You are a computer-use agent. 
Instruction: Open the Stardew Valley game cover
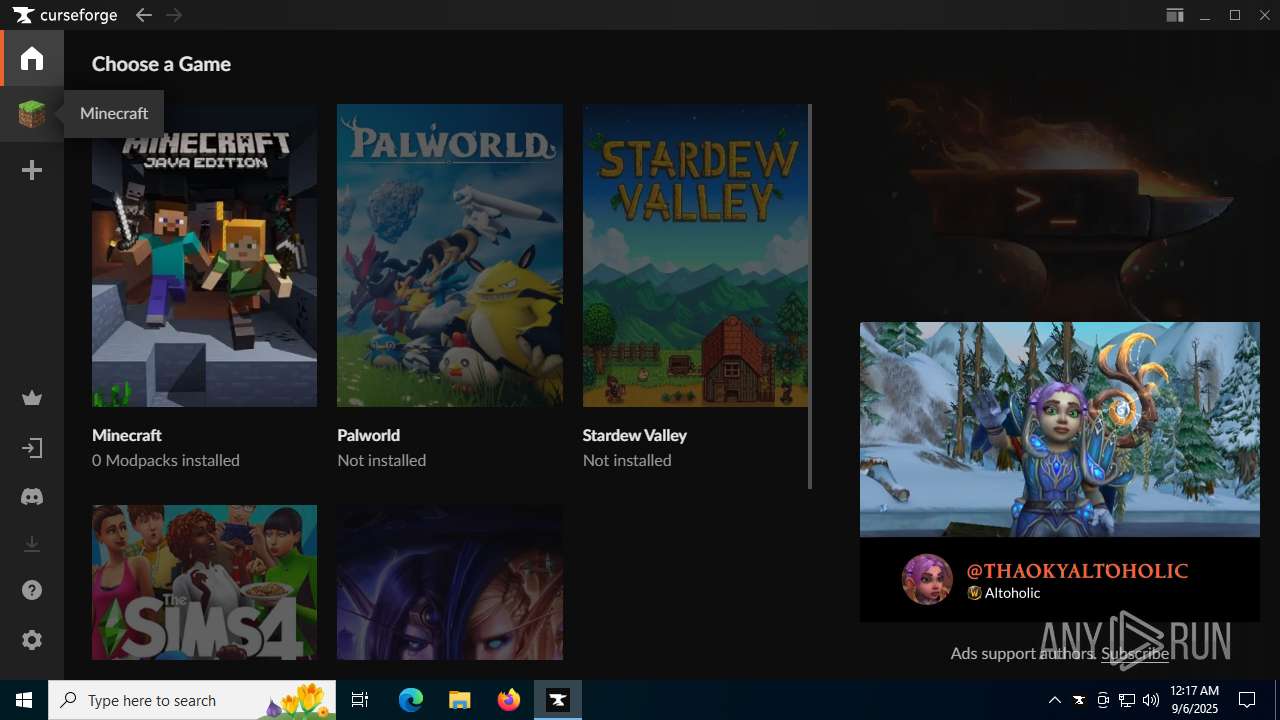[x=695, y=256]
